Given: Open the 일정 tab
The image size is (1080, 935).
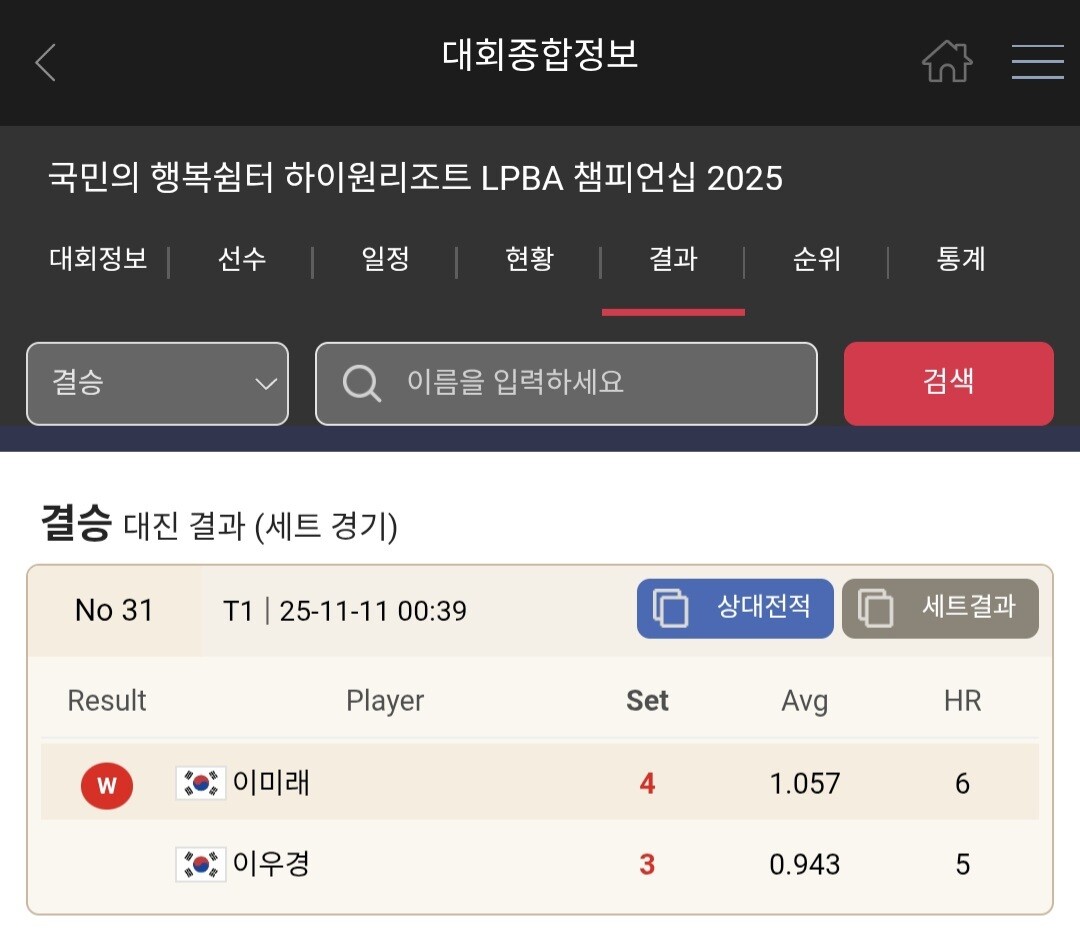Looking at the screenshot, I should [x=385, y=260].
